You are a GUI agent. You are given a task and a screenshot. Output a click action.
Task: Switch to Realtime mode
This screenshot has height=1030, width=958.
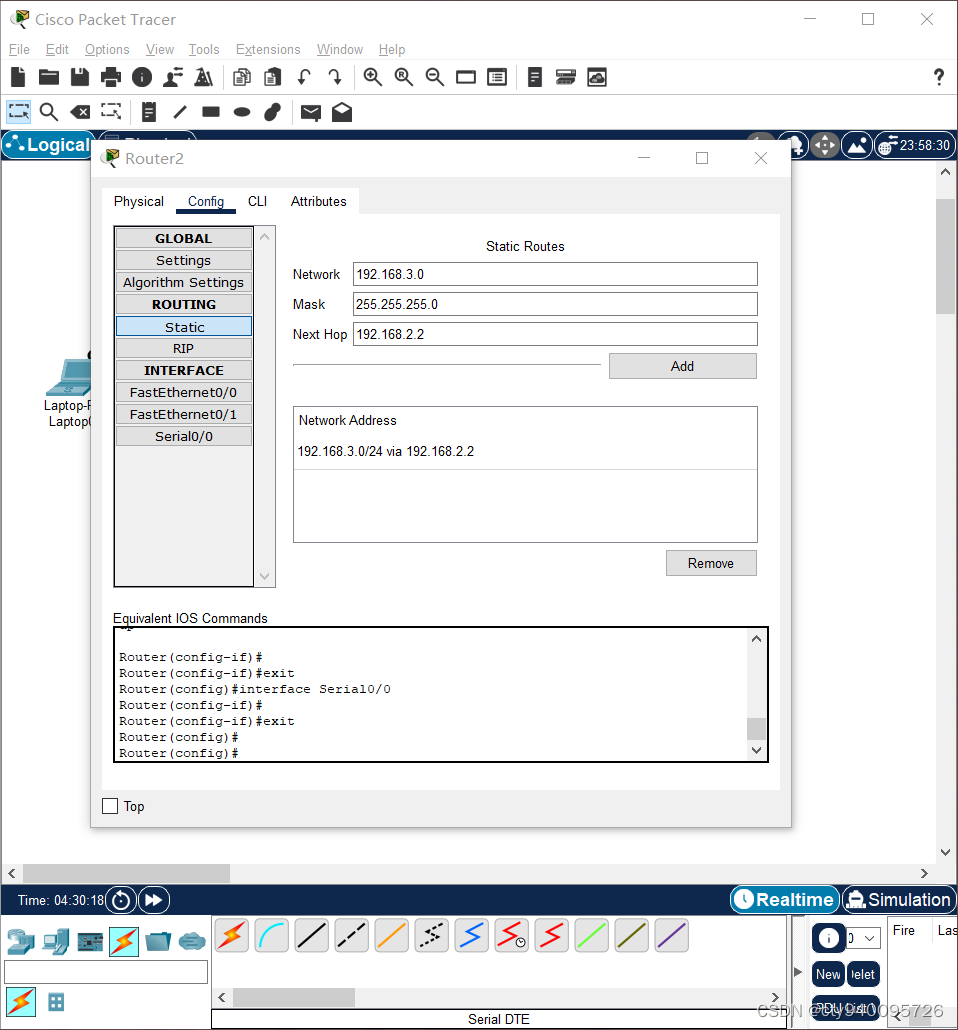[785, 899]
